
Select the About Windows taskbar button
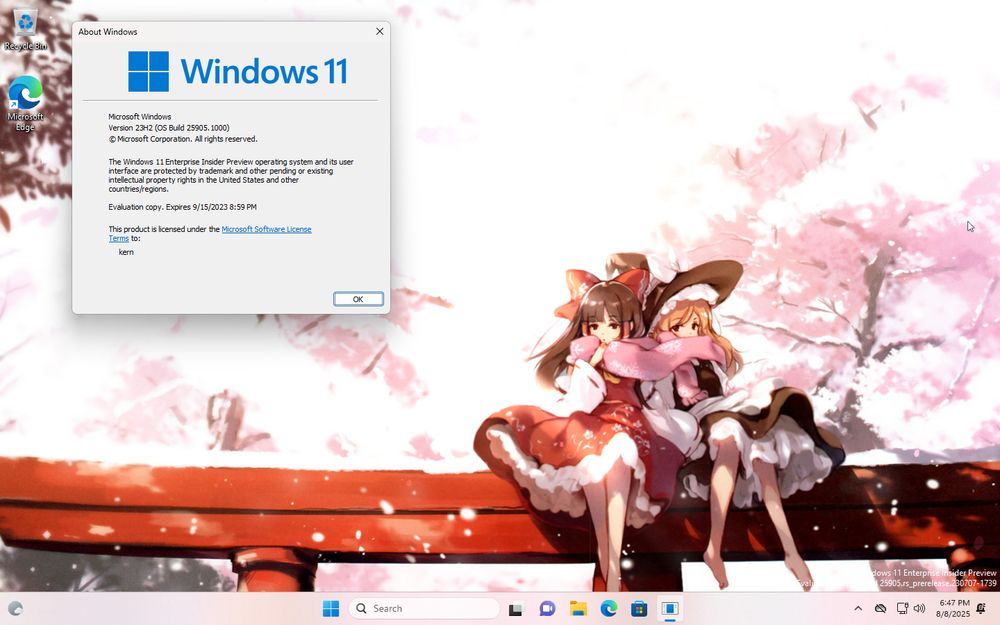coord(670,608)
